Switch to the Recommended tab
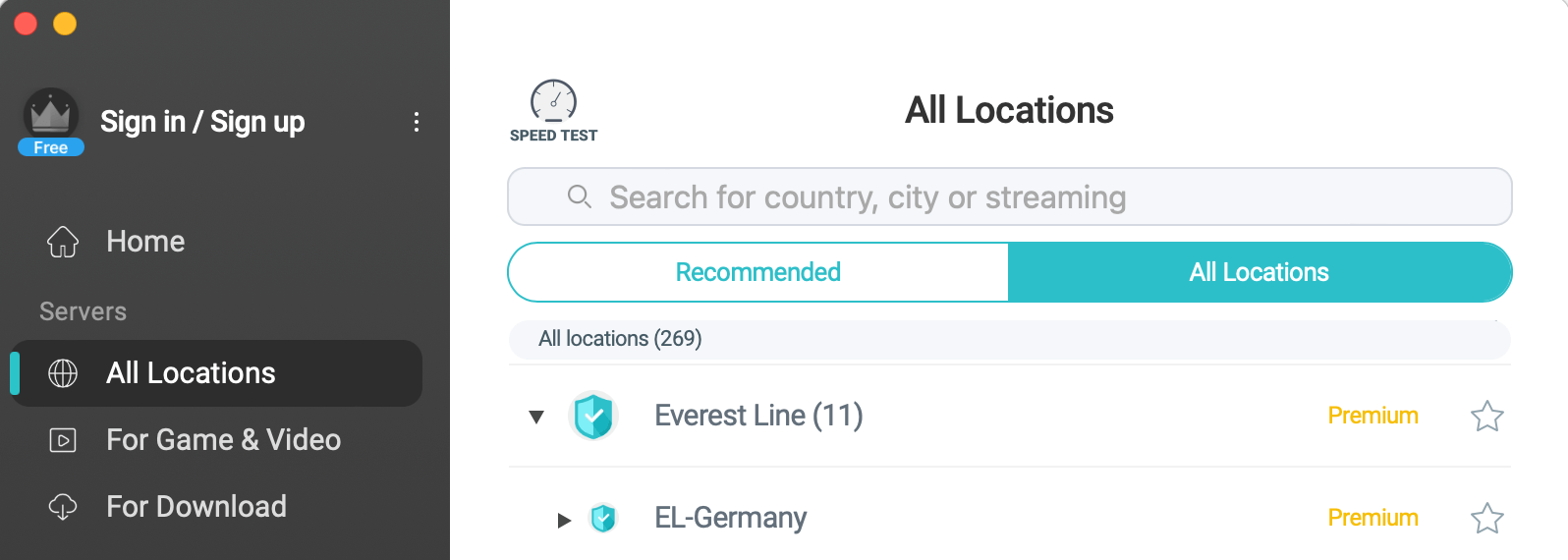This screenshot has width=1568, height=560. [x=758, y=272]
